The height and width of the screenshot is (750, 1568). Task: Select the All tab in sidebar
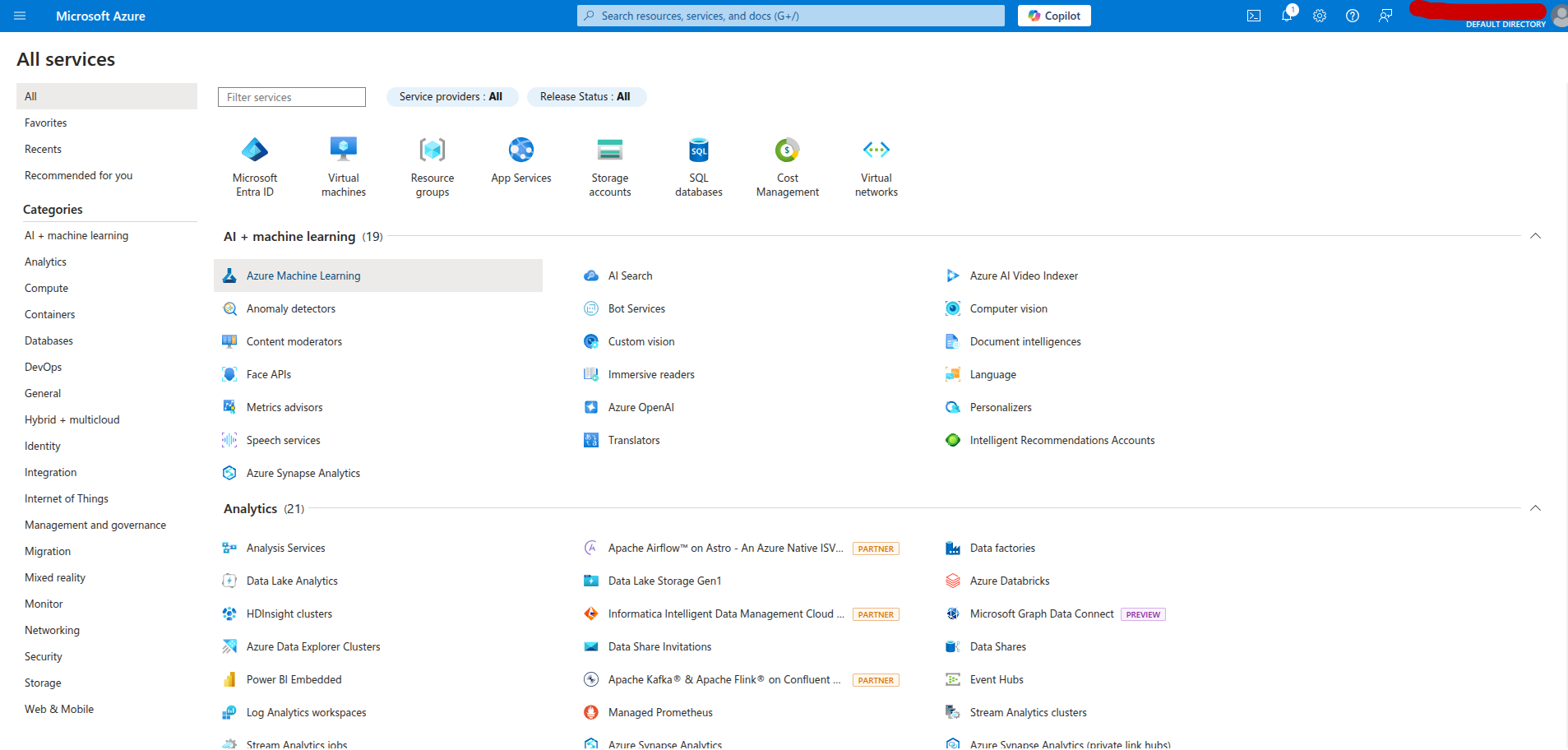point(107,96)
